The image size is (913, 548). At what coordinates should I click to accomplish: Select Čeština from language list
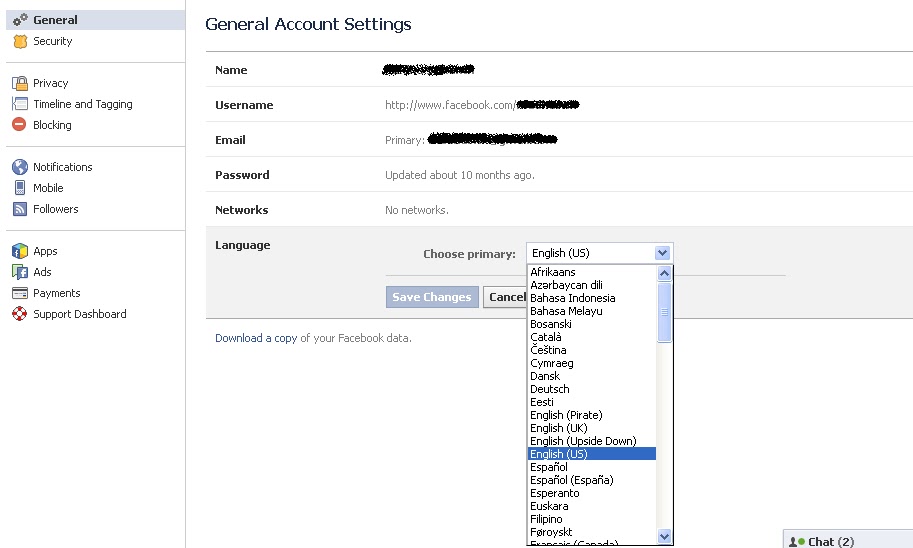coord(592,350)
